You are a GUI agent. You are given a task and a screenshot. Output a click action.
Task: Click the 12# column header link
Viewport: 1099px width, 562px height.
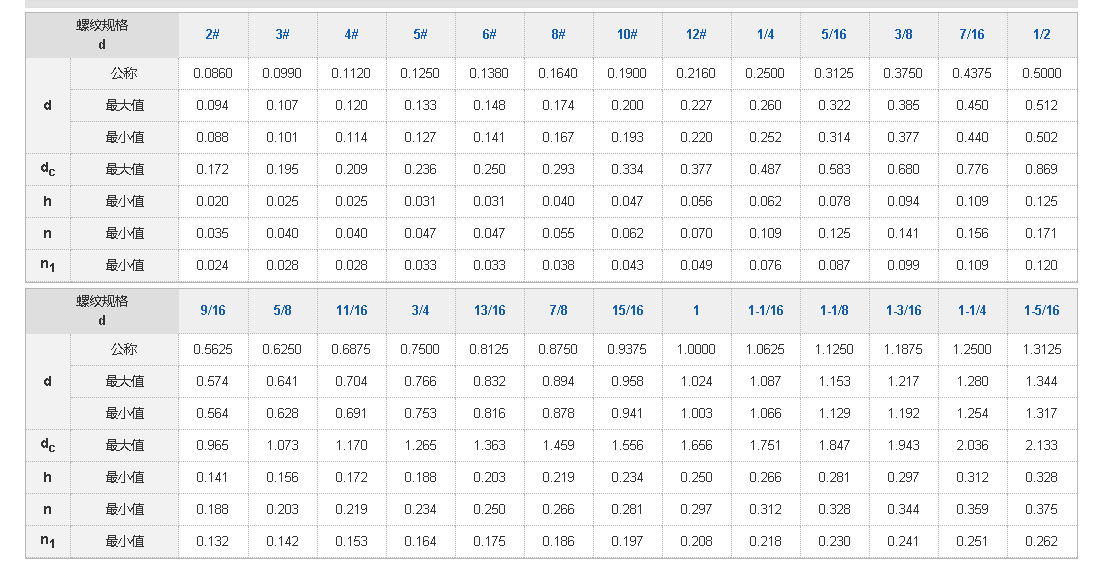coord(696,35)
